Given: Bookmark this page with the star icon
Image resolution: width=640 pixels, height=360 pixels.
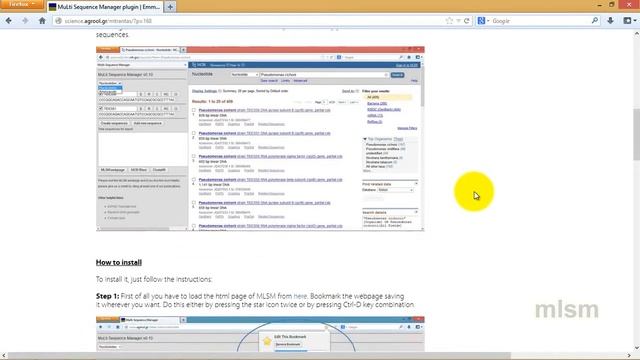Looking at the screenshot, I should [449, 21].
